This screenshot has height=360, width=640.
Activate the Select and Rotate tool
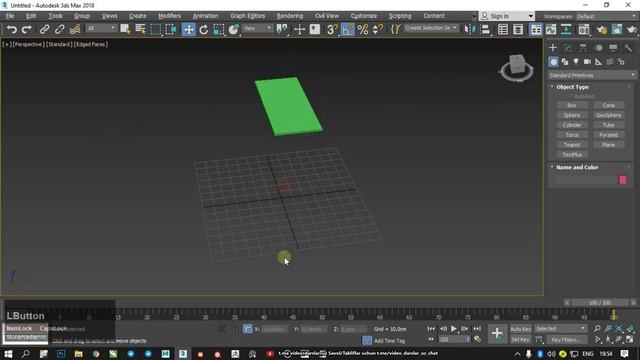(204, 29)
